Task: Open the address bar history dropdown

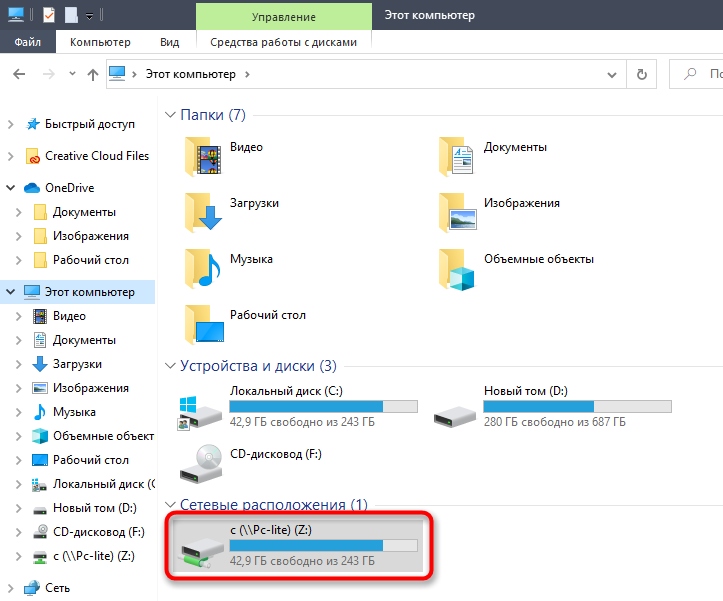Action: (x=614, y=74)
